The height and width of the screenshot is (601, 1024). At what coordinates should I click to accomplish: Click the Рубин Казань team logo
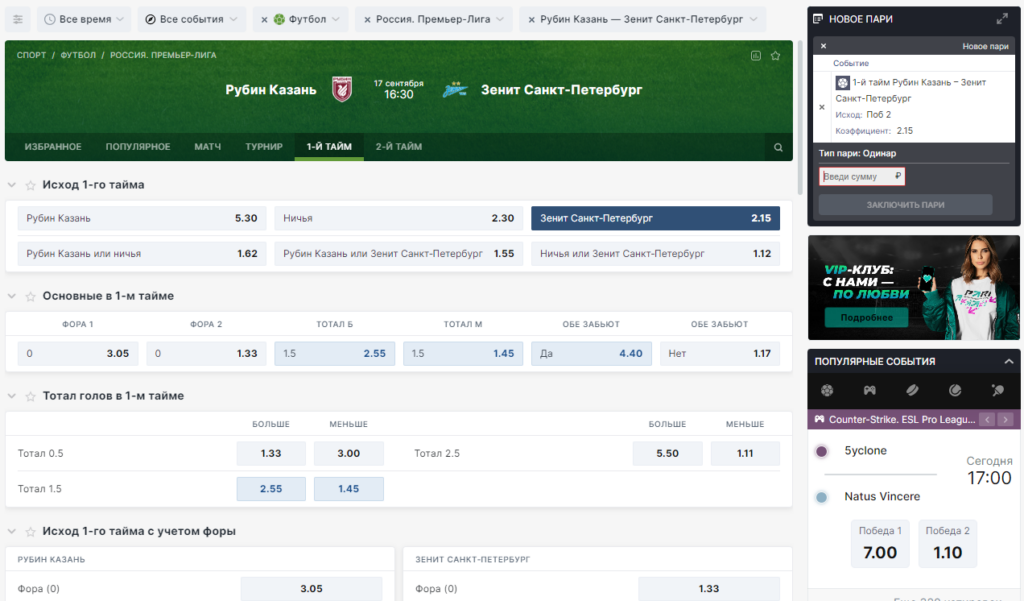point(342,89)
